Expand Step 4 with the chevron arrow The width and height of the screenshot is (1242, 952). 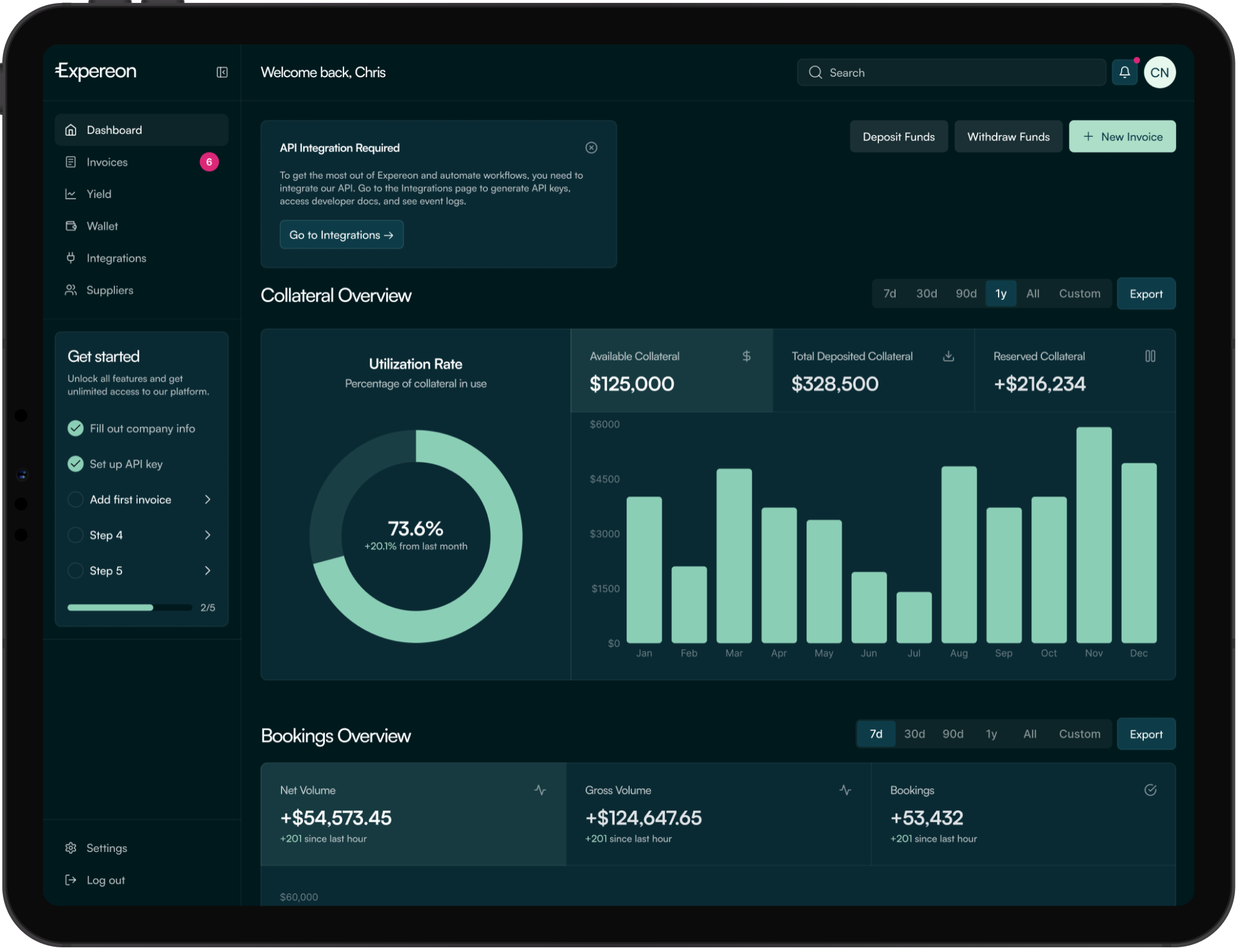click(207, 535)
